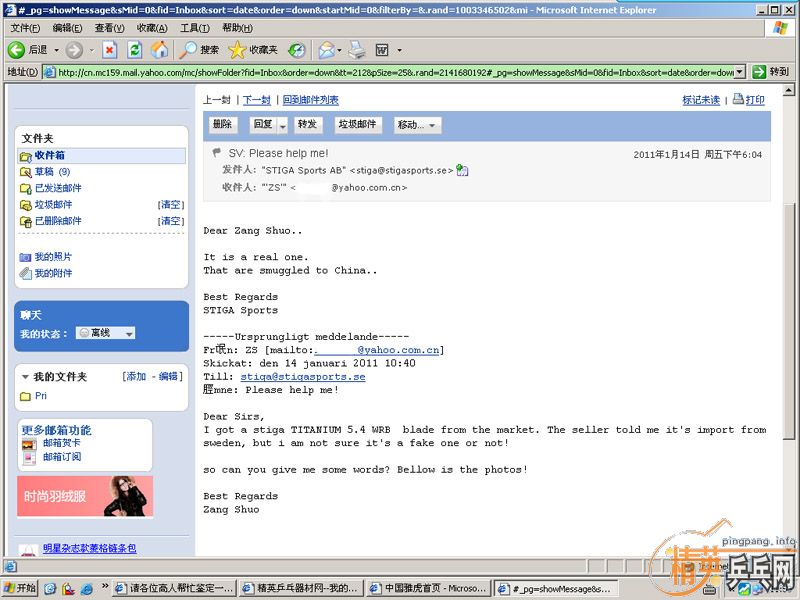Click the 编辑 link in 我的文件夹

[x=168, y=377]
